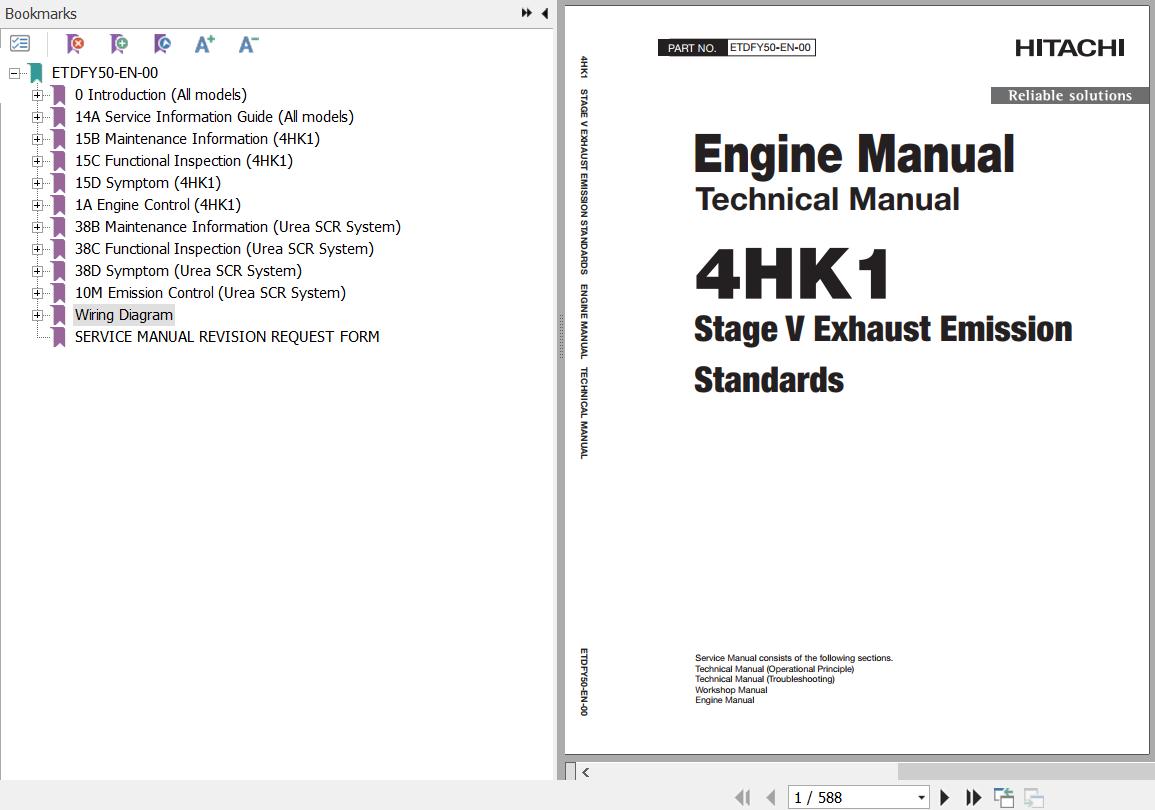Open bookmark 0 Introduction (All models)

point(161,95)
